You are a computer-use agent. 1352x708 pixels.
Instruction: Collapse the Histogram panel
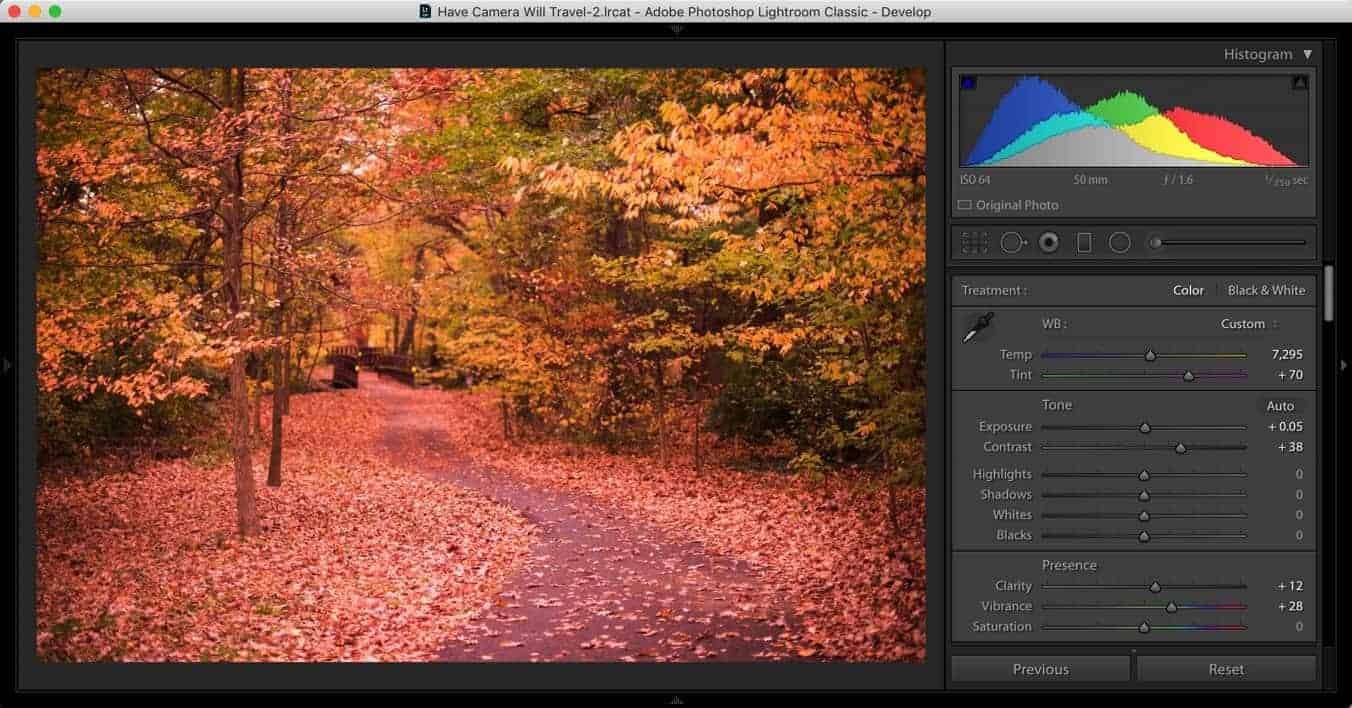click(1307, 54)
